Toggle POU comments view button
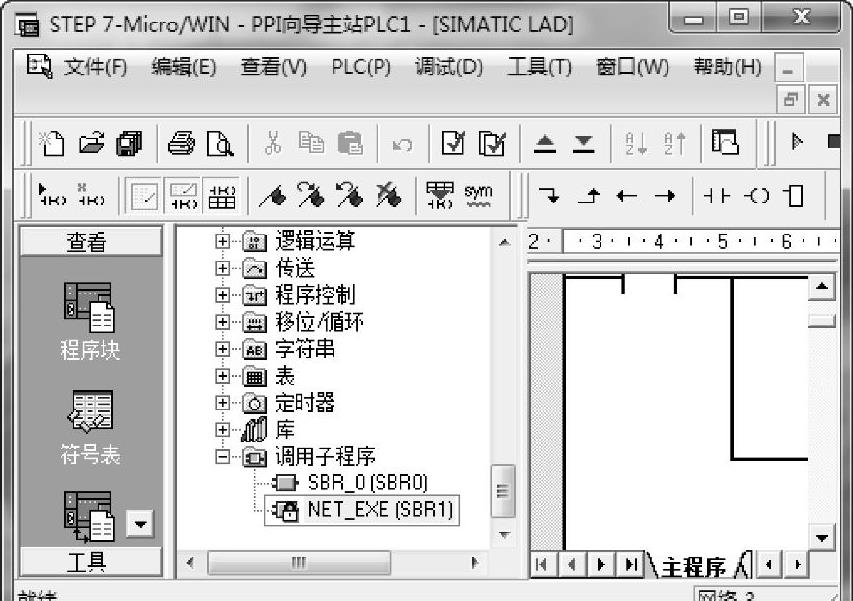Screen dimensions: 853x601 pos(144,195)
